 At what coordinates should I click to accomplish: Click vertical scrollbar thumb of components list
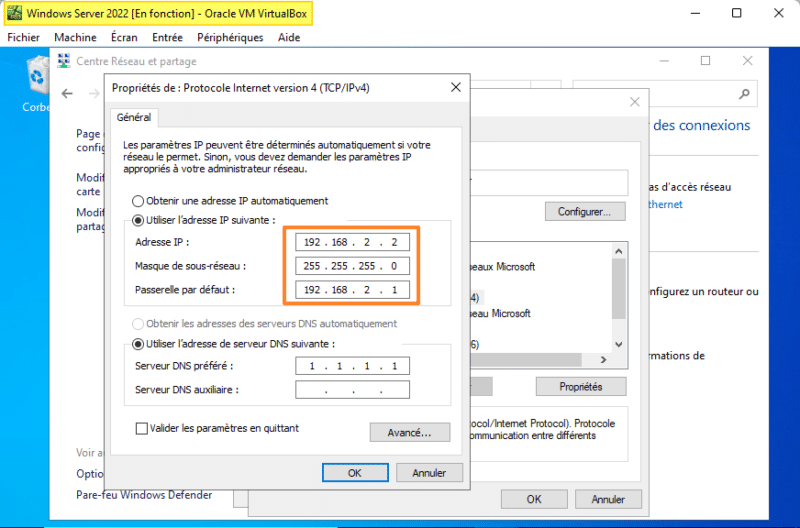click(x=619, y=289)
